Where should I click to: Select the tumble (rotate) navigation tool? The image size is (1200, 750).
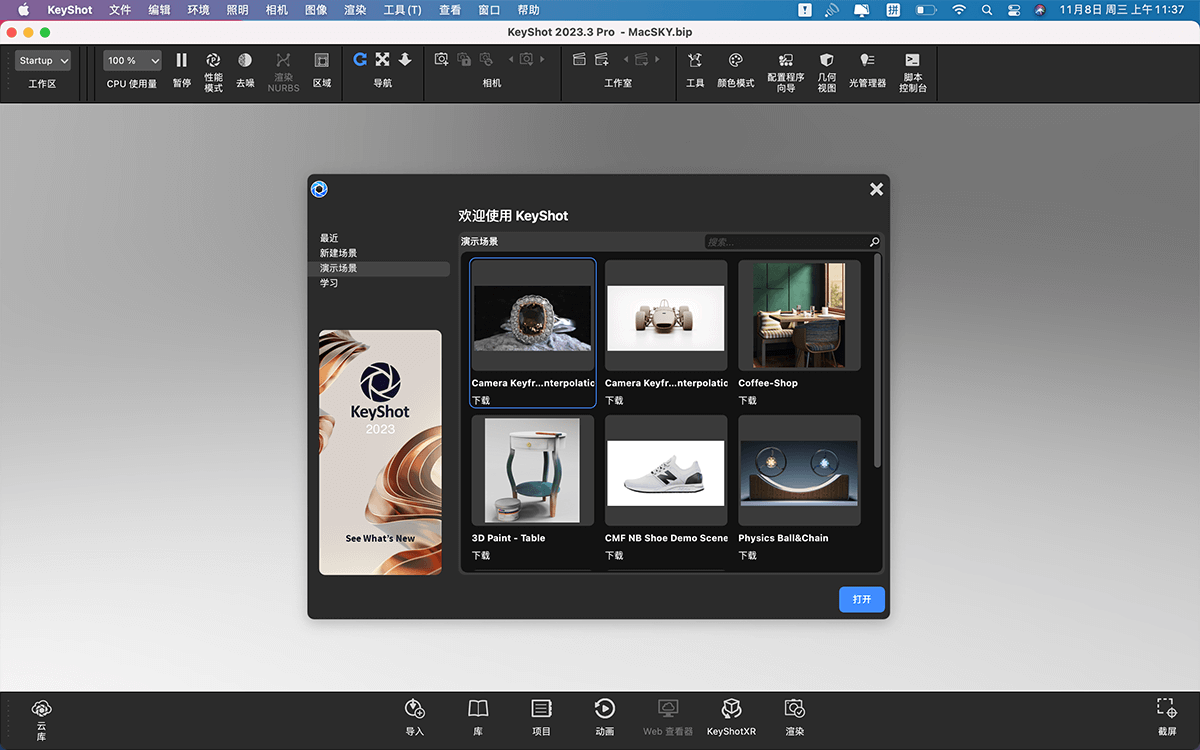point(360,60)
